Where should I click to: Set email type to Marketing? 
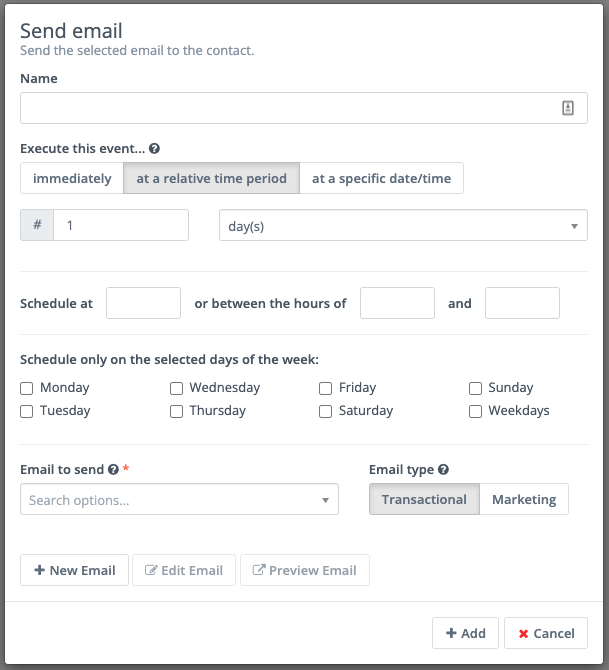pyautogui.click(x=524, y=499)
